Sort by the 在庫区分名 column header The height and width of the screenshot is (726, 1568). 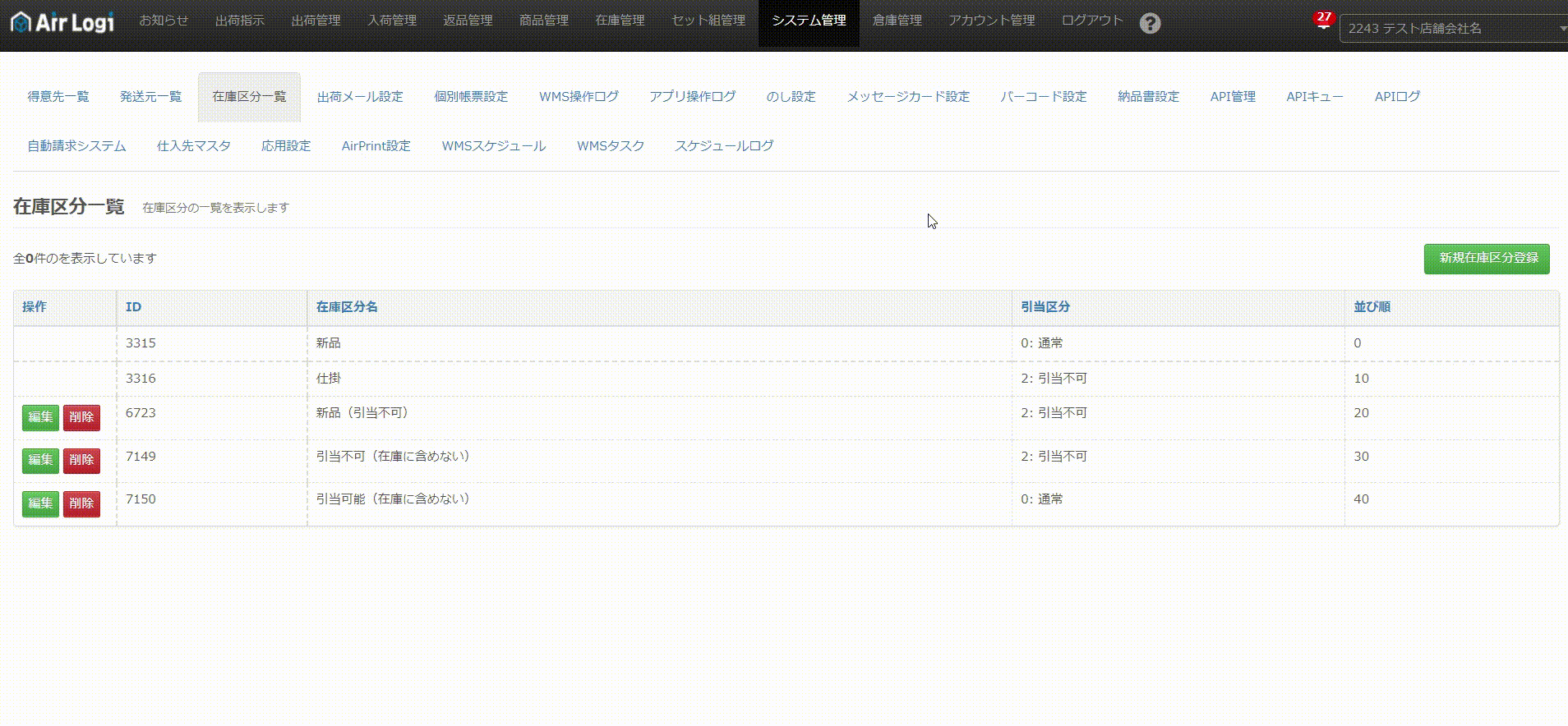(x=347, y=307)
